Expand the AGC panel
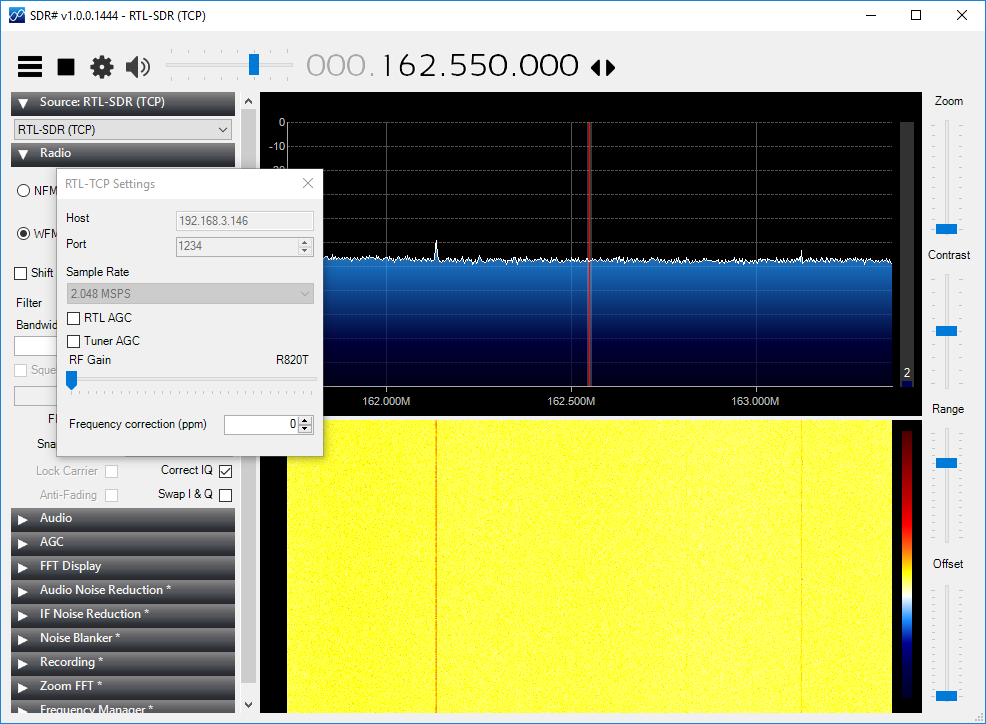 point(123,543)
